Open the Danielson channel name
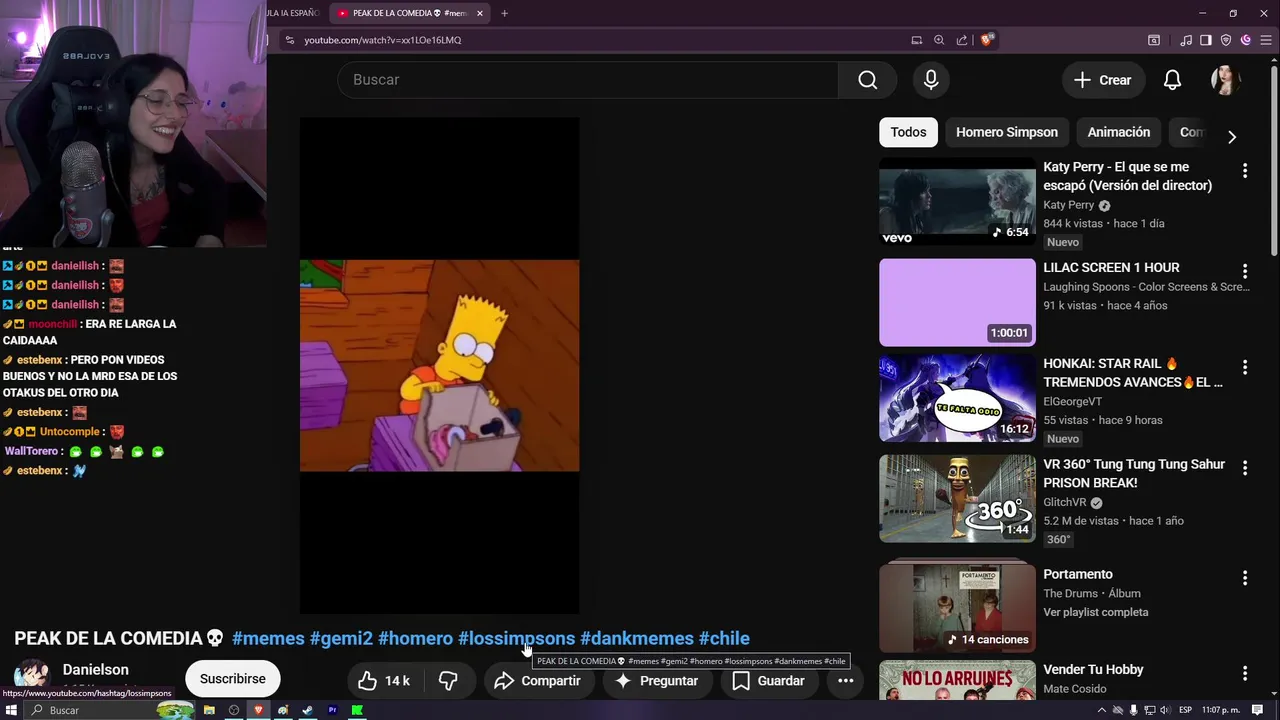Screen dimensions: 1280x720 [96, 670]
